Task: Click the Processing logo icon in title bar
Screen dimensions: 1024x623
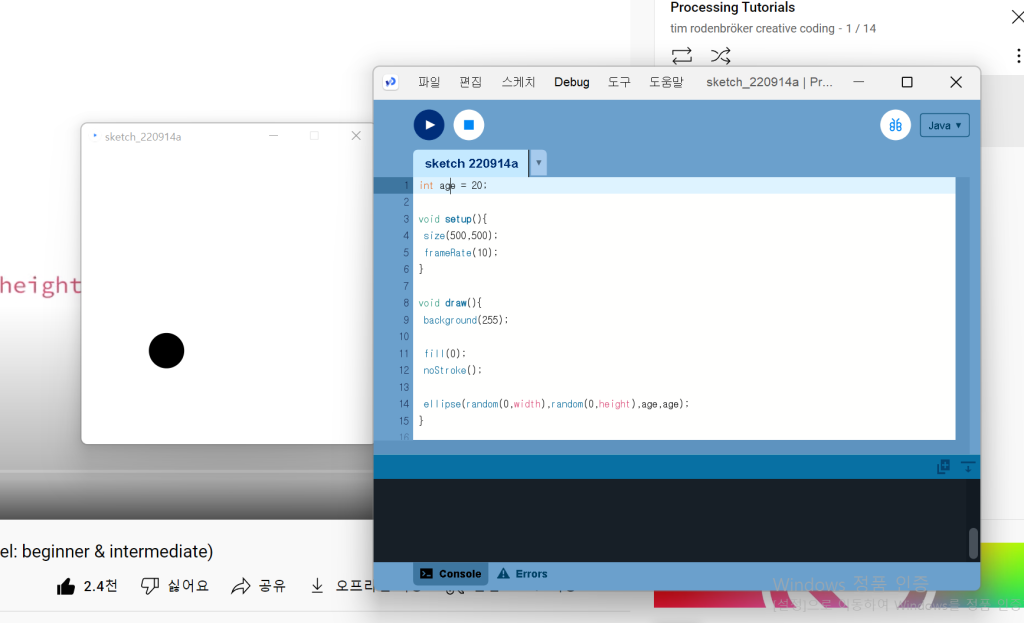Action: tap(391, 82)
